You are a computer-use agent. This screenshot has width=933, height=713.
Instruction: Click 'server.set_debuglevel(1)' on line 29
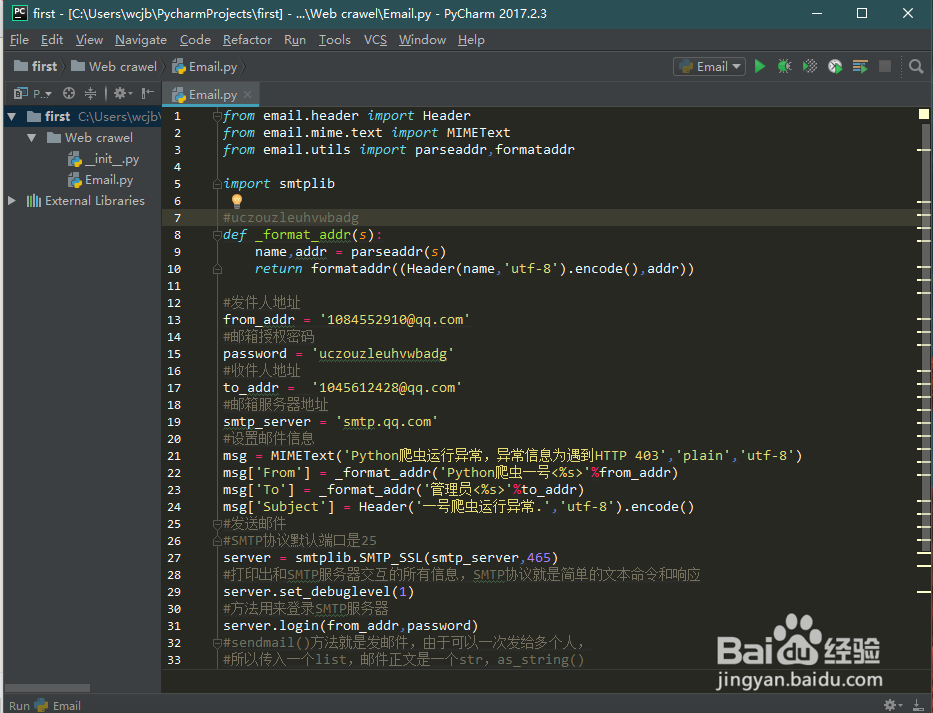[318, 592]
